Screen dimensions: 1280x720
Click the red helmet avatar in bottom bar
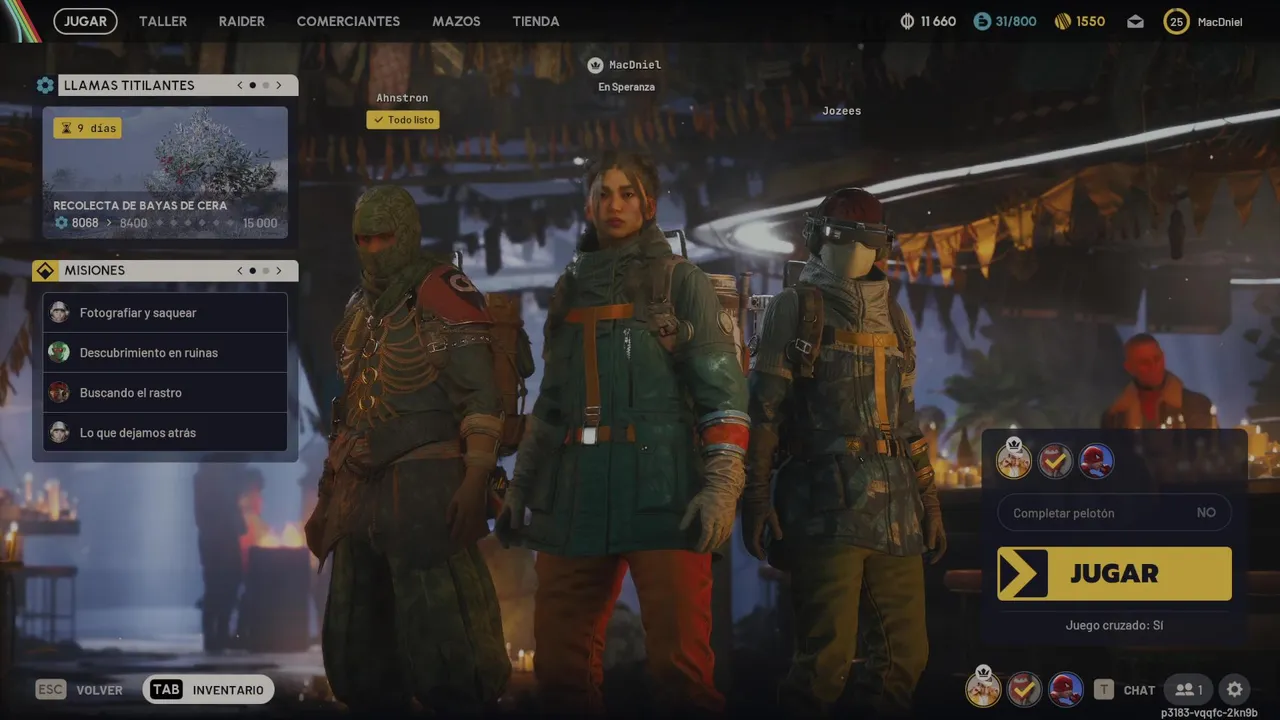1066,689
